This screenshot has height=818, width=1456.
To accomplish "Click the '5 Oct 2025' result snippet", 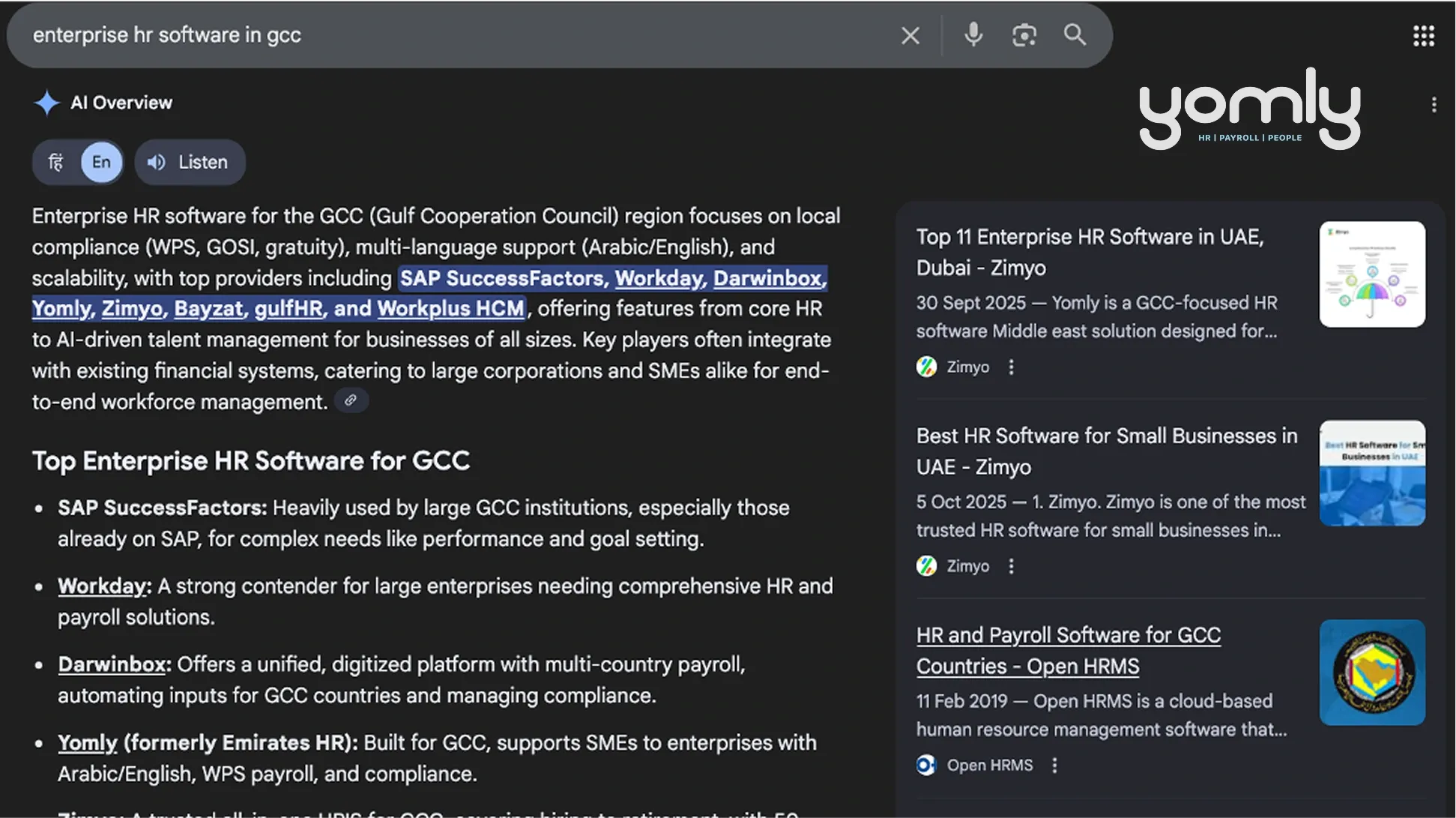I will point(1111,516).
